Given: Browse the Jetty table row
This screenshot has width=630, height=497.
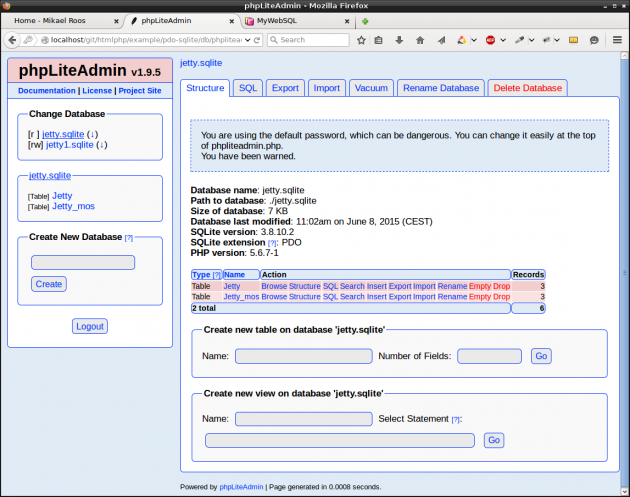Looking at the screenshot, I should click(x=274, y=286).
